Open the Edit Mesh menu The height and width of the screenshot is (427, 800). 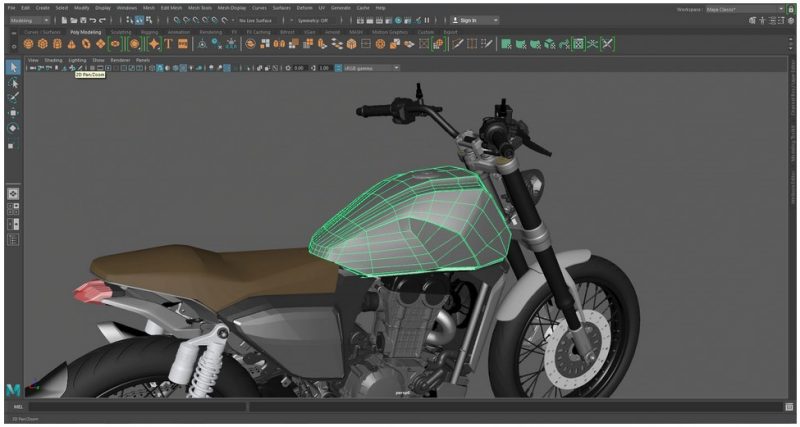tap(171, 8)
